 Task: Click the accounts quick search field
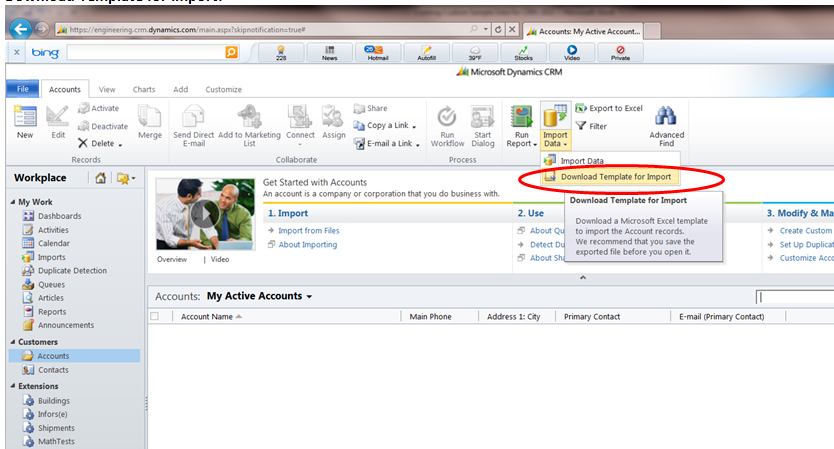tap(795, 297)
